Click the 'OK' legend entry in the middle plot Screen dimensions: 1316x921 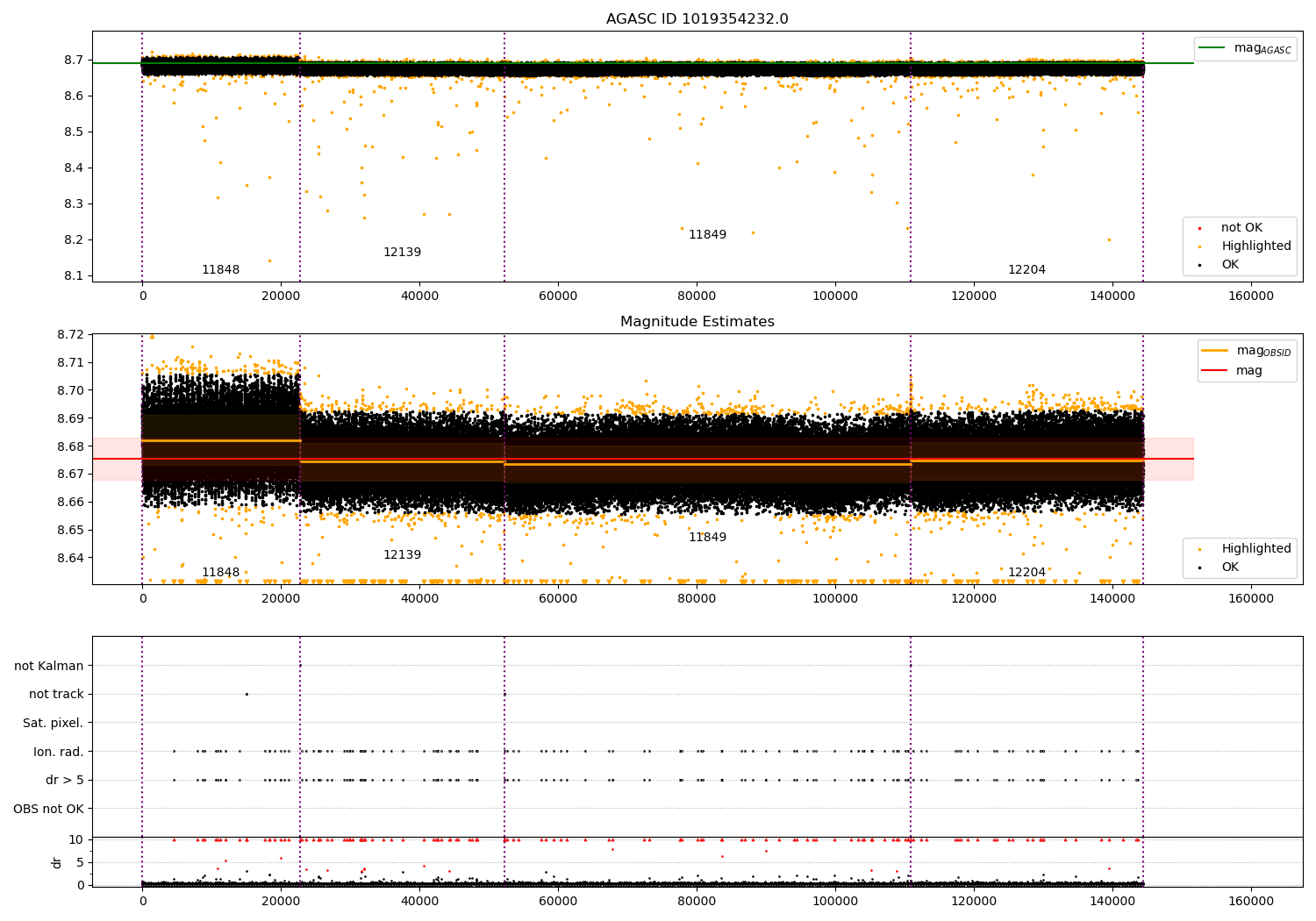click(1229, 568)
